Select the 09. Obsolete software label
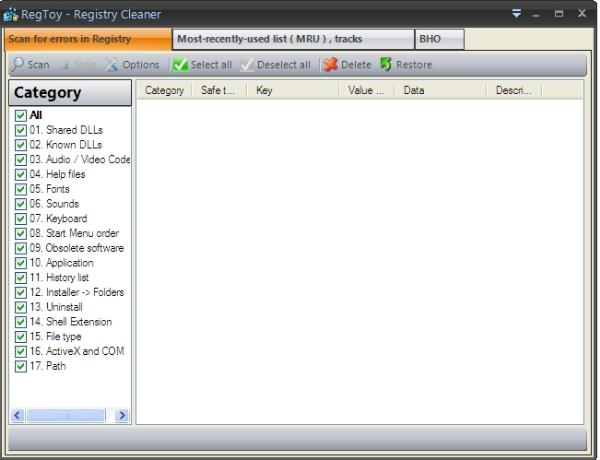 click(x=77, y=248)
